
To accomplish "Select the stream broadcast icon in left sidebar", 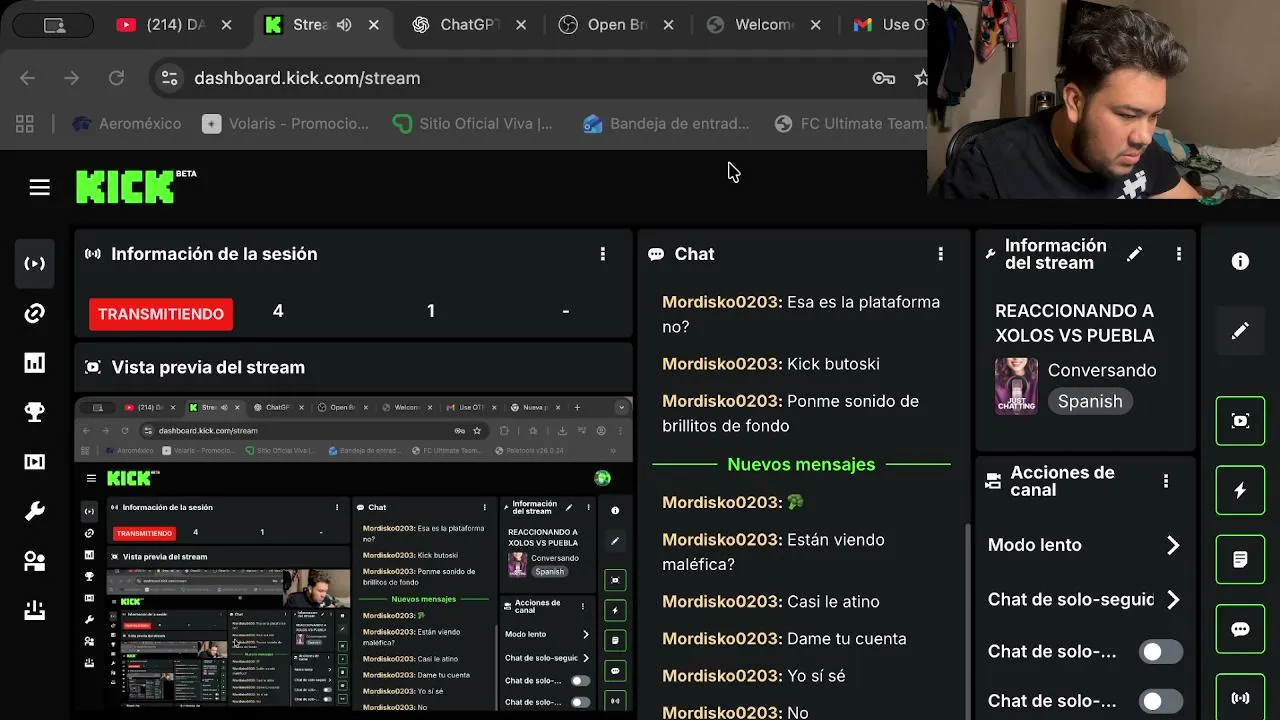I will pos(35,264).
